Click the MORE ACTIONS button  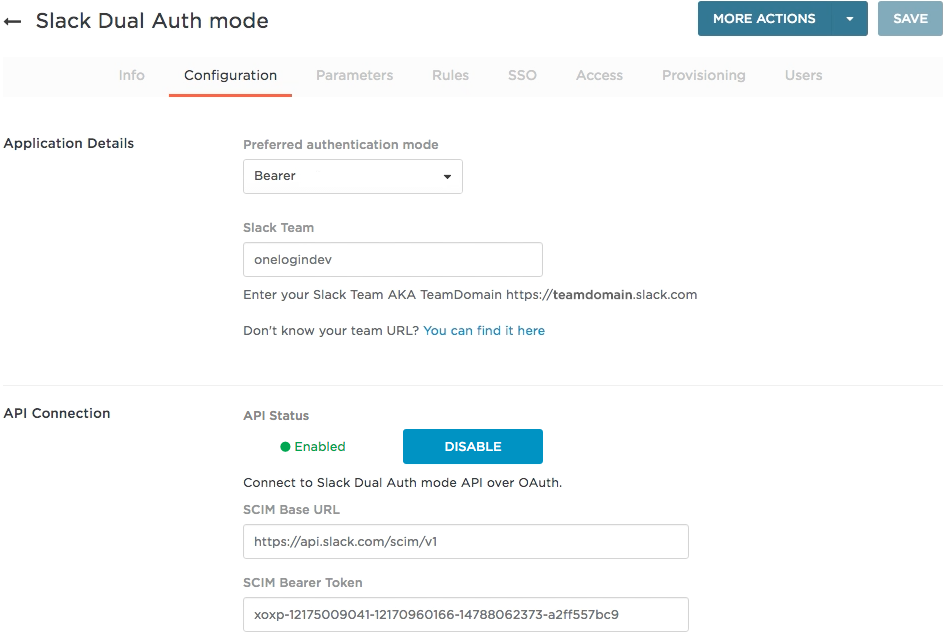tap(764, 19)
